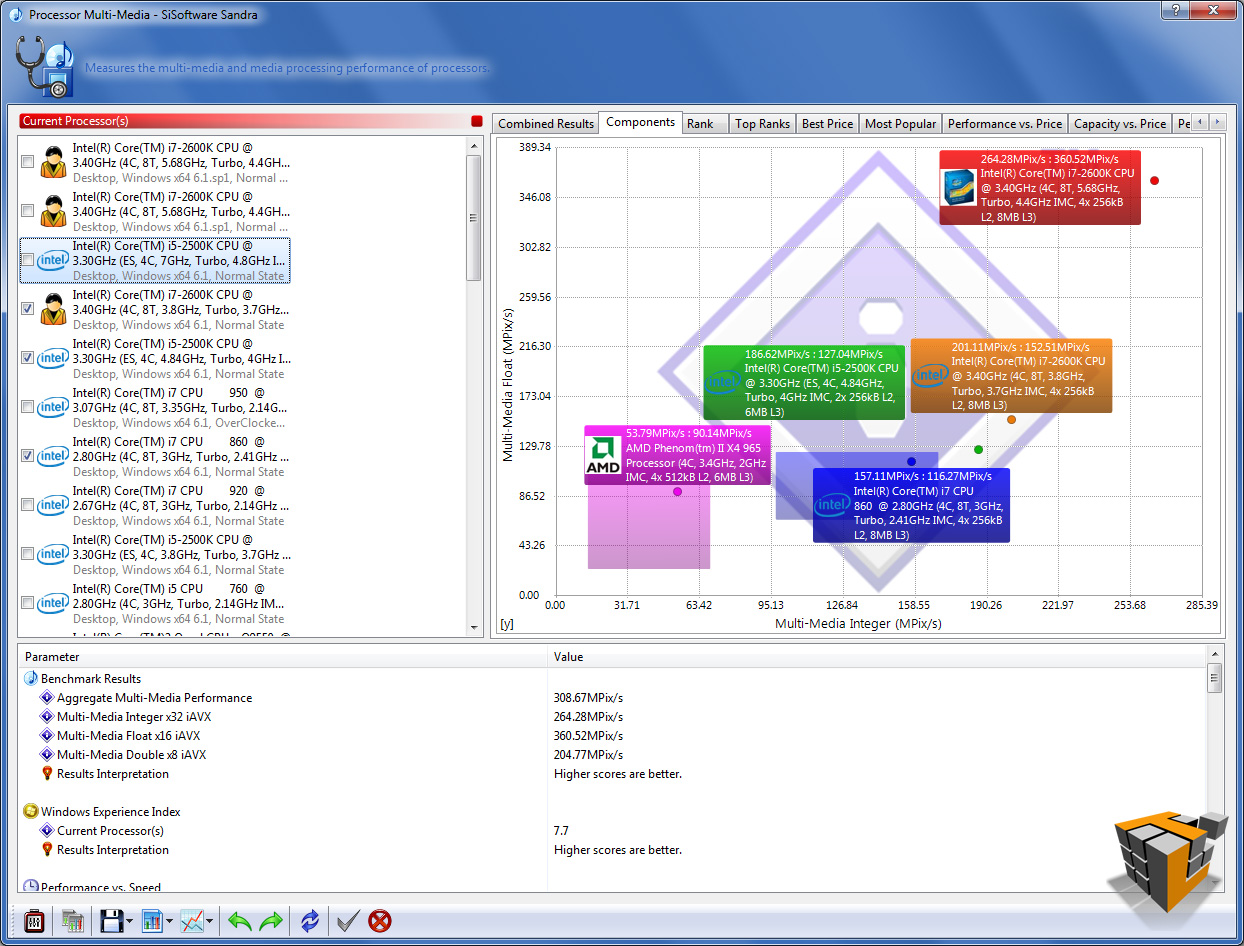Open the Top Ranks tab

[762, 124]
